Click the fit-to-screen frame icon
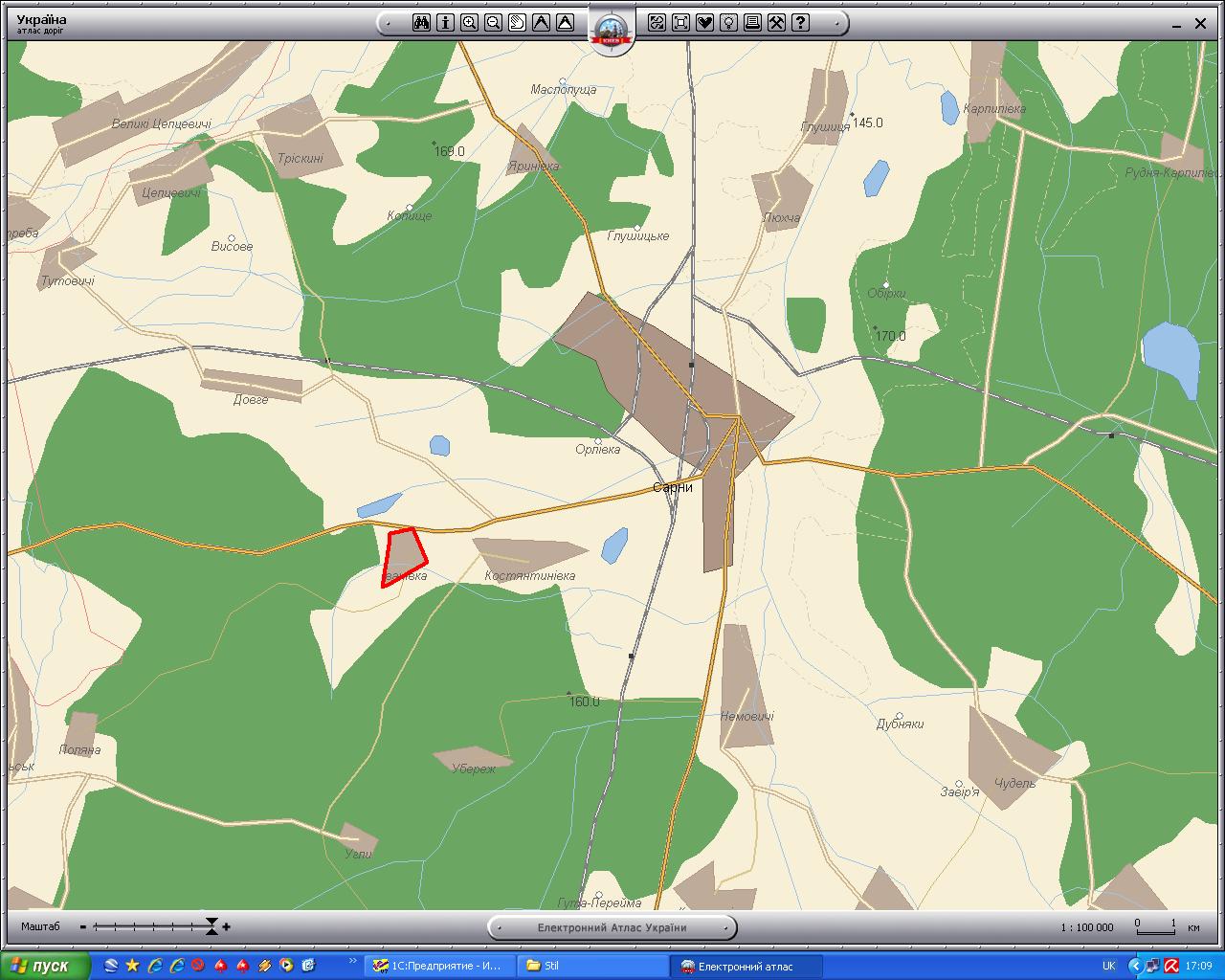Image resolution: width=1225 pixels, height=980 pixels. tap(680, 23)
